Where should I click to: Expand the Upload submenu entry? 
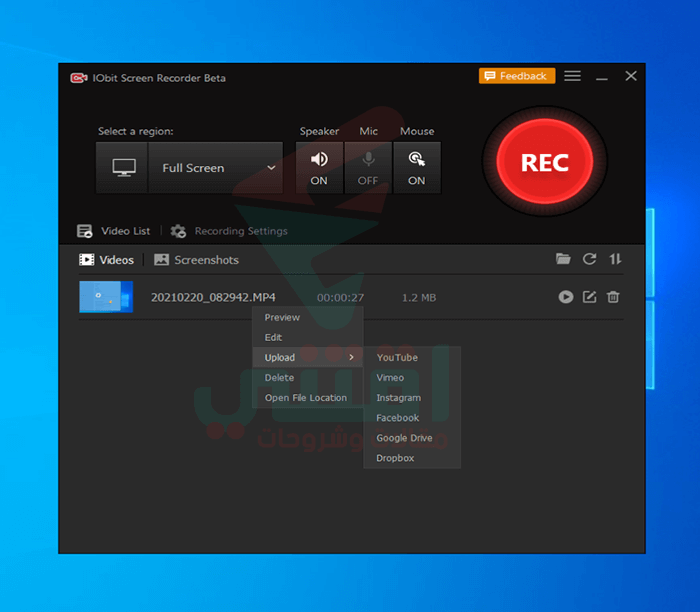pyautogui.click(x=308, y=358)
